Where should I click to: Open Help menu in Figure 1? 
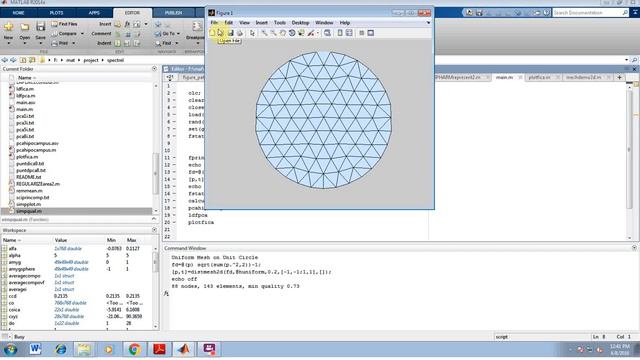click(344, 23)
